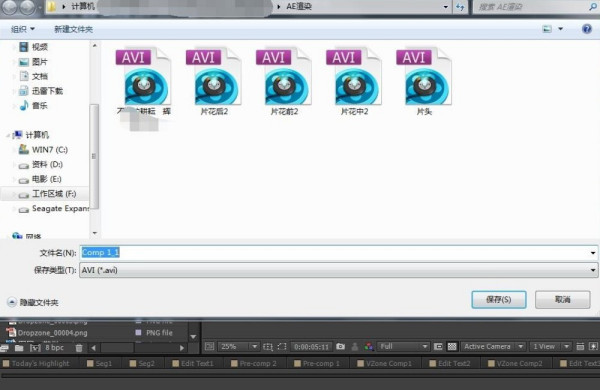Click 计算机 in the address path
The height and width of the screenshot is (390, 600).
click(83, 7)
